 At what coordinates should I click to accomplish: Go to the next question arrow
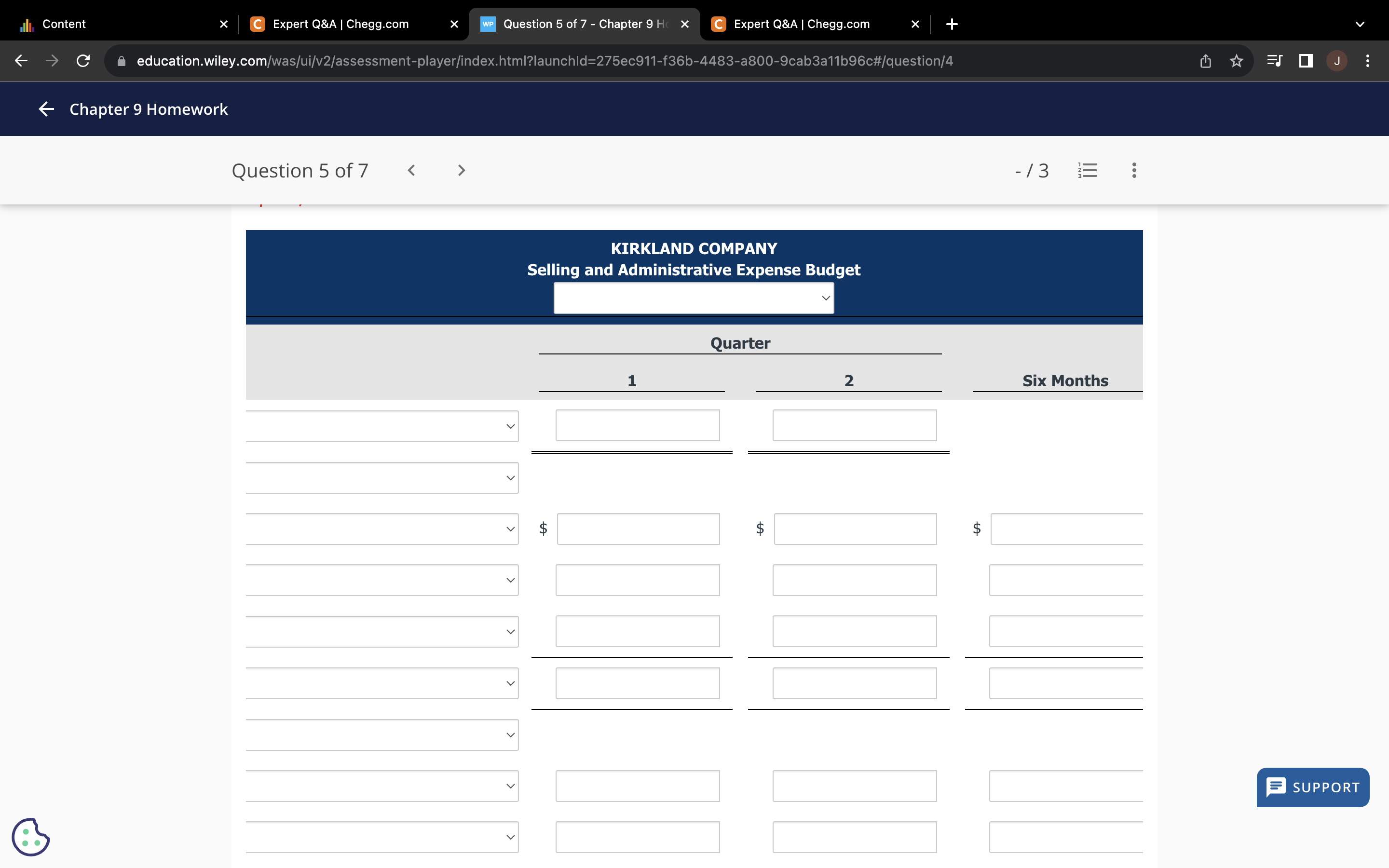tap(461, 171)
